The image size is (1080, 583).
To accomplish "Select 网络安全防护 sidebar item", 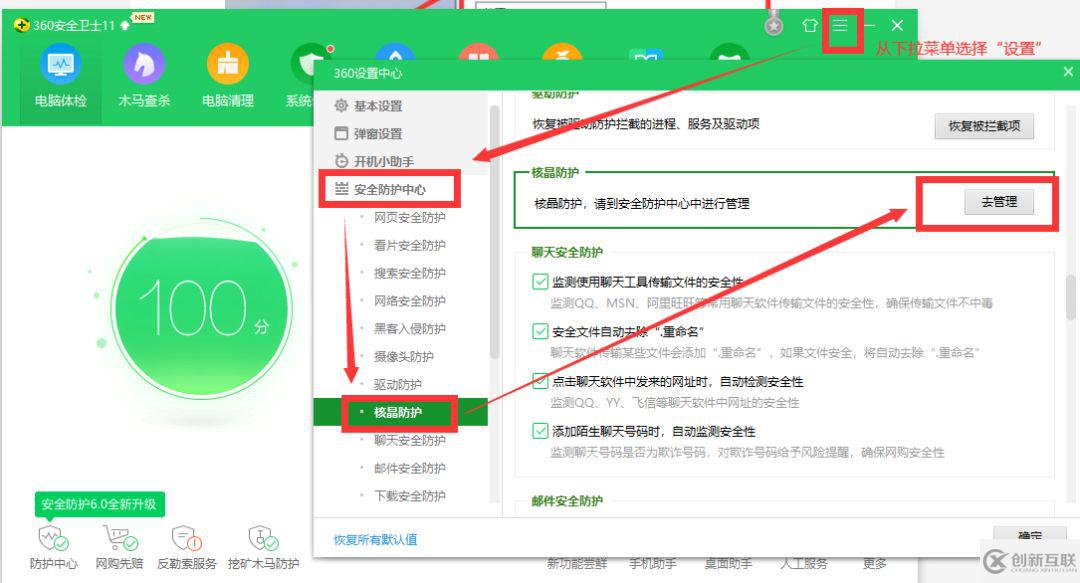I will click(x=409, y=300).
